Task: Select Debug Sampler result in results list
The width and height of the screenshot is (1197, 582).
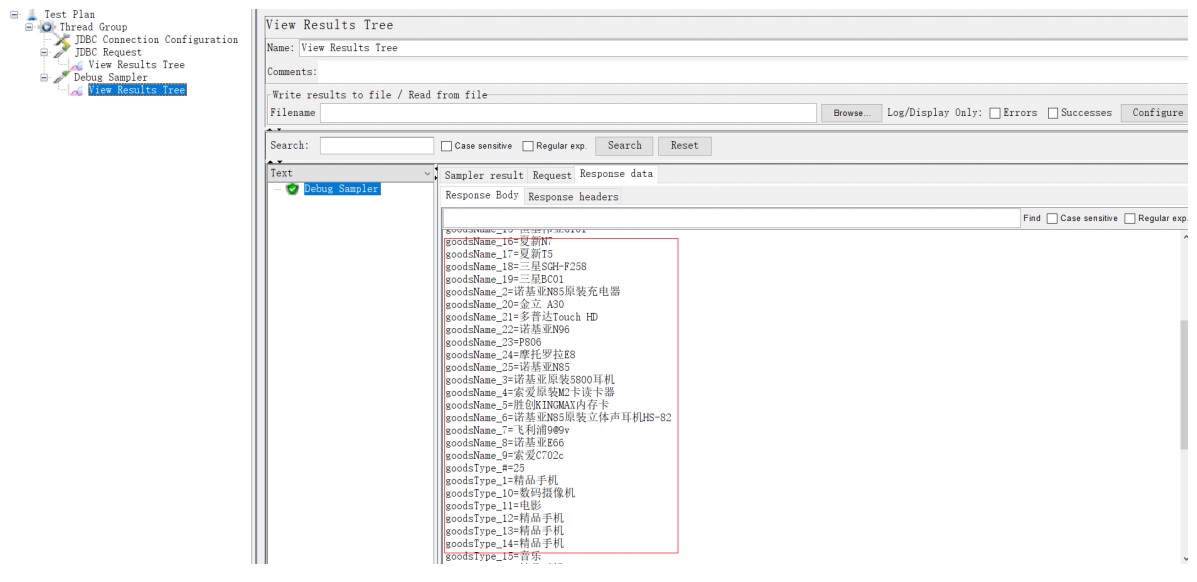Action: click(x=341, y=189)
